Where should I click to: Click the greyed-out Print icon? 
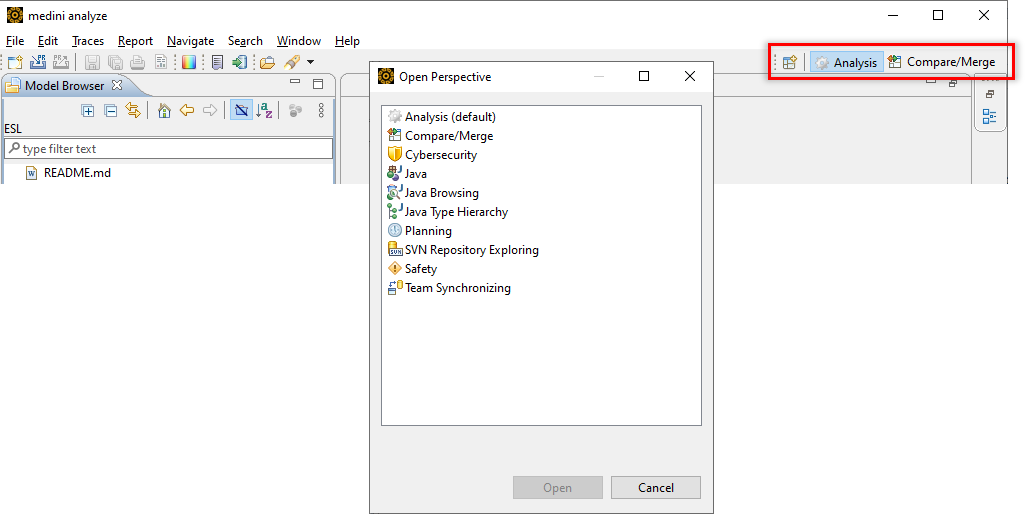pyautogui.click(x=137, y=62)
